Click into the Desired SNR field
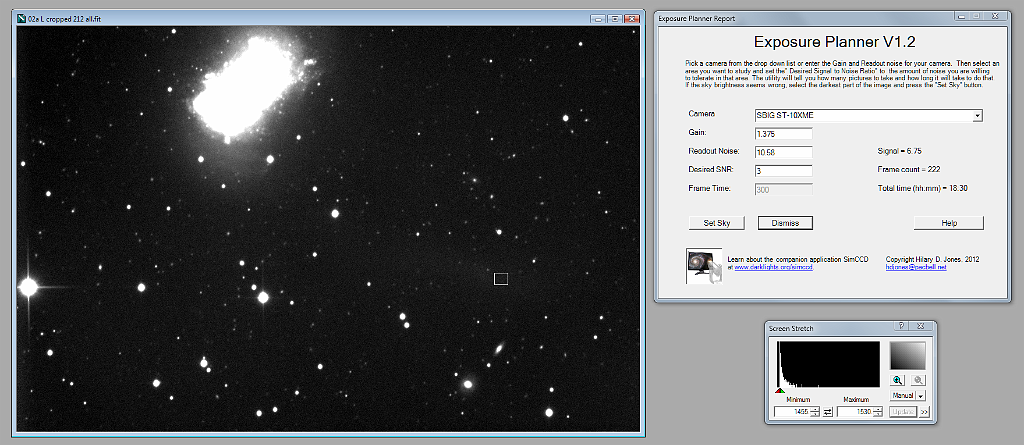Viewport: 1024px width, 445px height. coord(783,171)
